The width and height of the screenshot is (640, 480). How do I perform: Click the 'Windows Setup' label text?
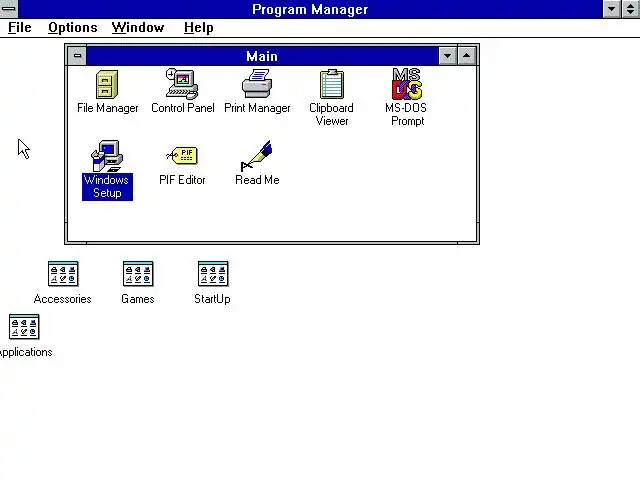pos(107,187)
